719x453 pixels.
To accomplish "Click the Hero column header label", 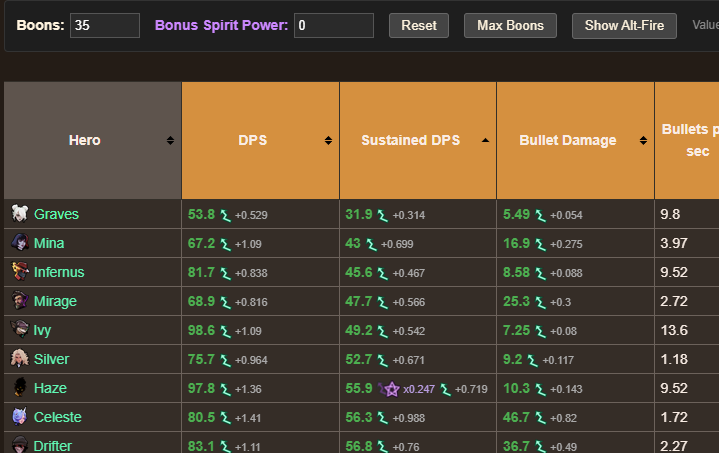I will tap(84, 140).
